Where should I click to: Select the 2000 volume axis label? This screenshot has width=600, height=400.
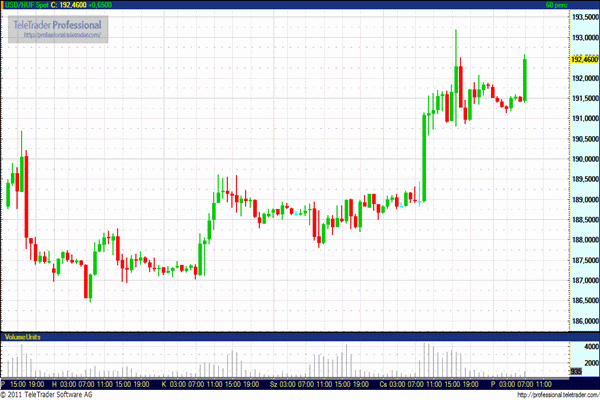tap(592, 363)
